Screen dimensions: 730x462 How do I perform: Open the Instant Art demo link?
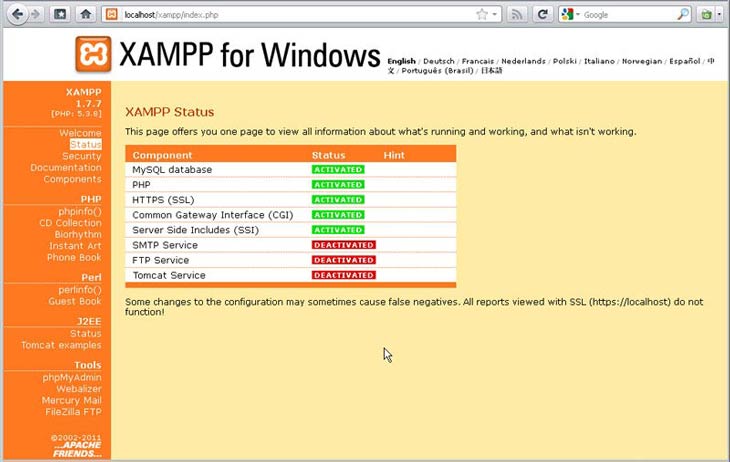point(75,246)
